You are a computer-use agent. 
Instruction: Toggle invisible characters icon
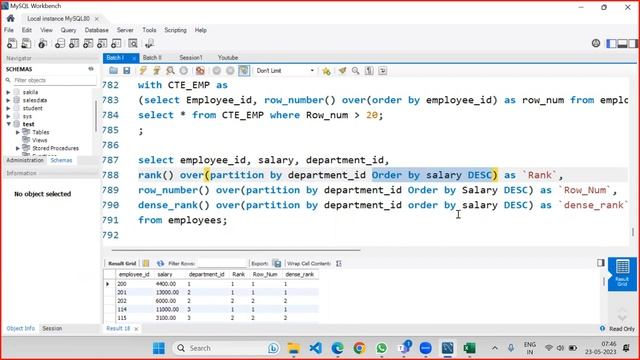(x=369, y=71)
